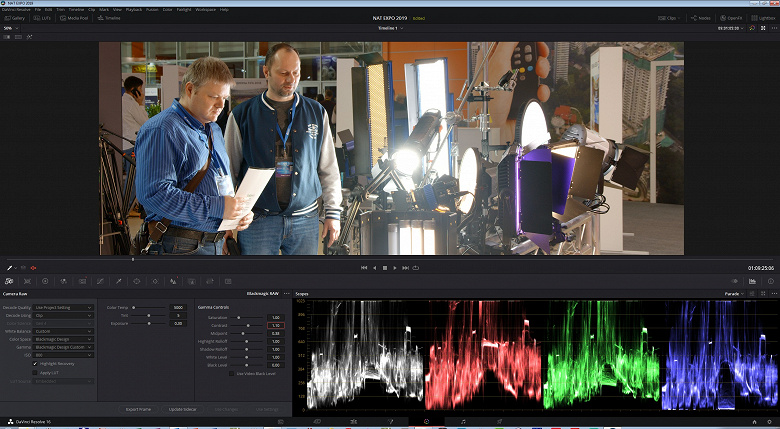780x429 pixels.
Task: Select the Camera Raw palette icon
Action: pyautogui.click(x=9, y=282)
